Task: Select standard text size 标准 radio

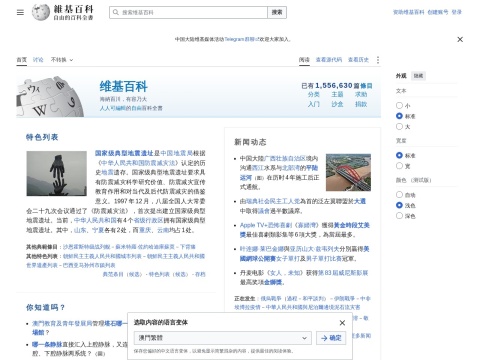Action: [399, 116]
